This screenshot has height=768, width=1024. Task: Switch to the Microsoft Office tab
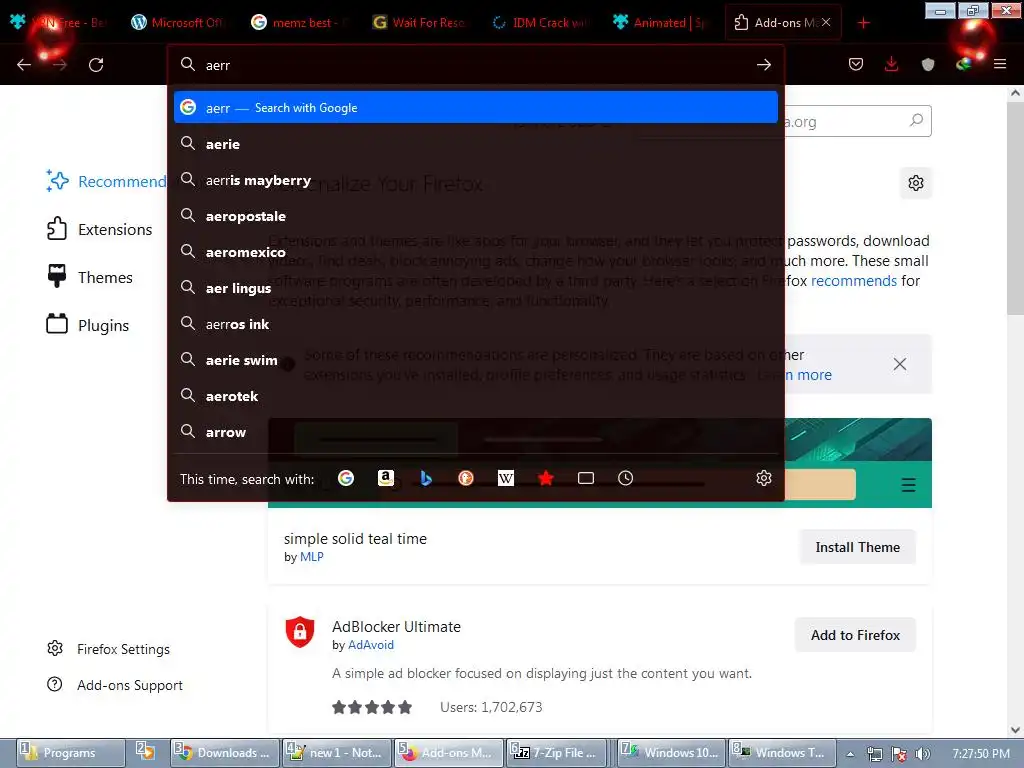[x=177, y=23]
